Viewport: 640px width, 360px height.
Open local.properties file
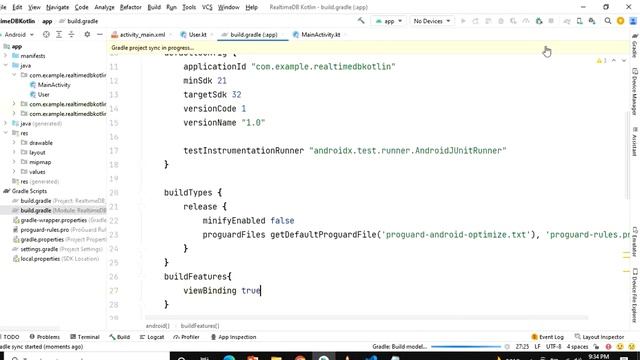pyautogui.click(x=56, y=259)
